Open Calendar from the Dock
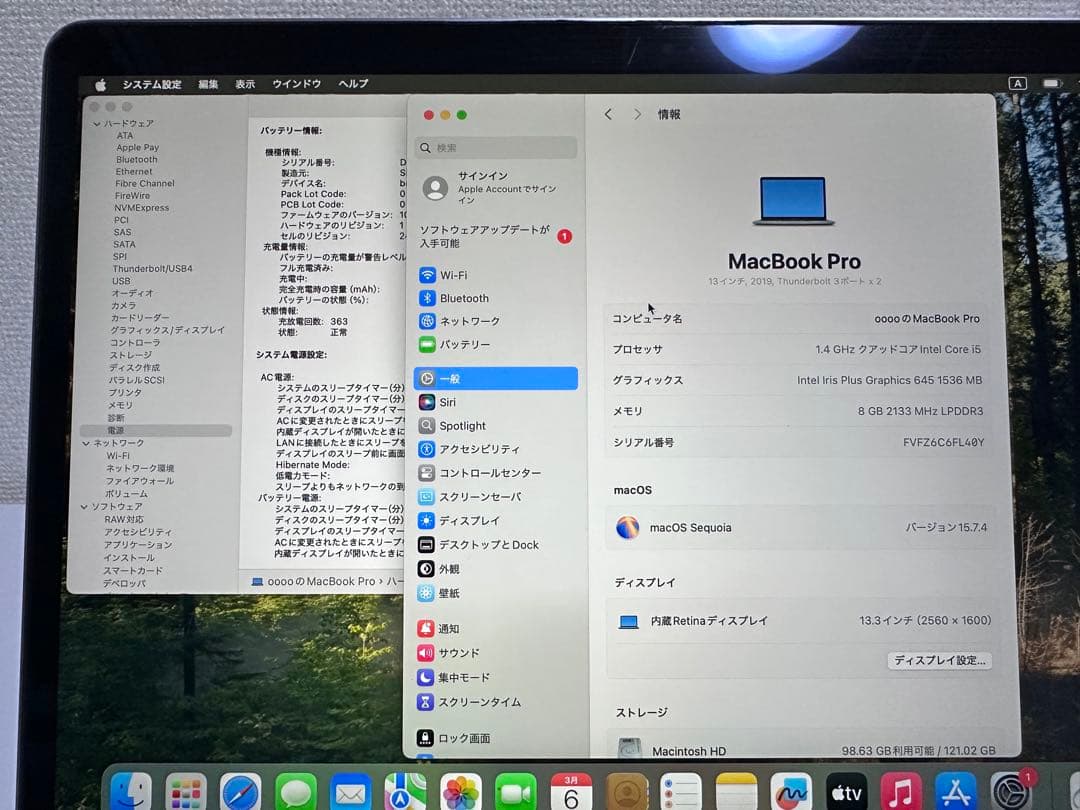Viewport: 1080px width, 810px height. coord(571,793)
